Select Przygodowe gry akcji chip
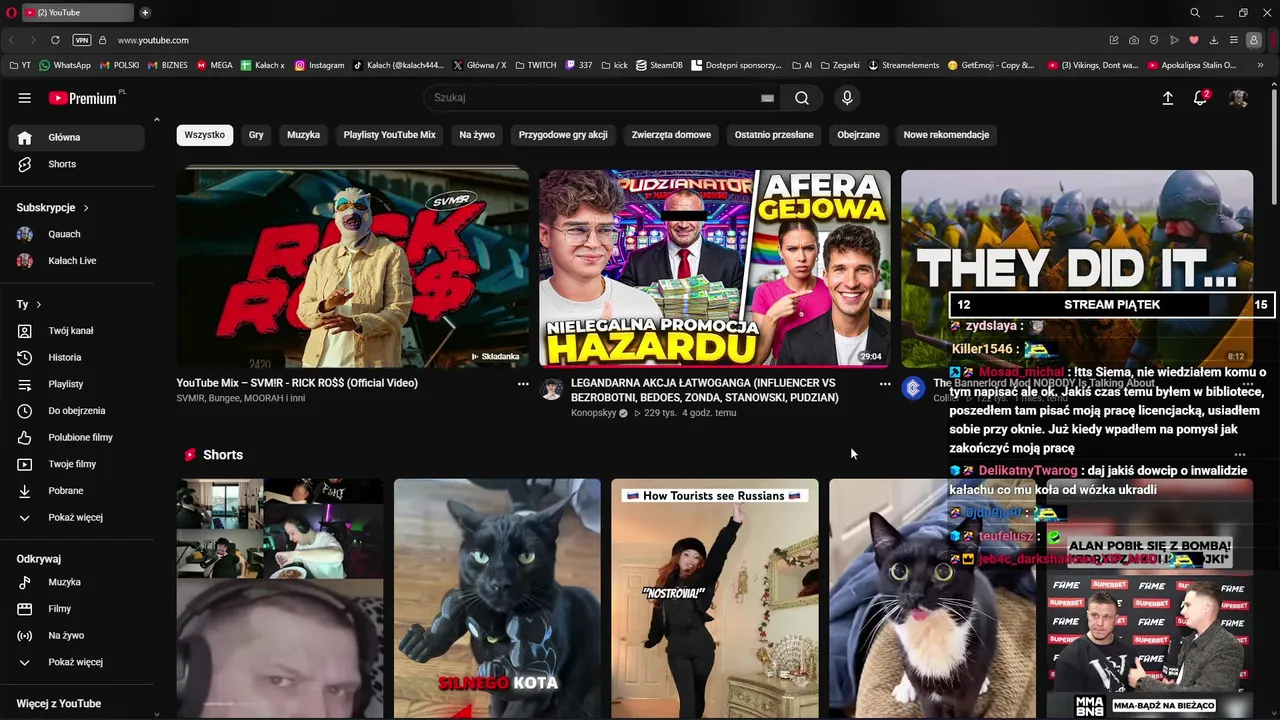Viewport: 1280px width, 720px height. click(x=563, y=135)
